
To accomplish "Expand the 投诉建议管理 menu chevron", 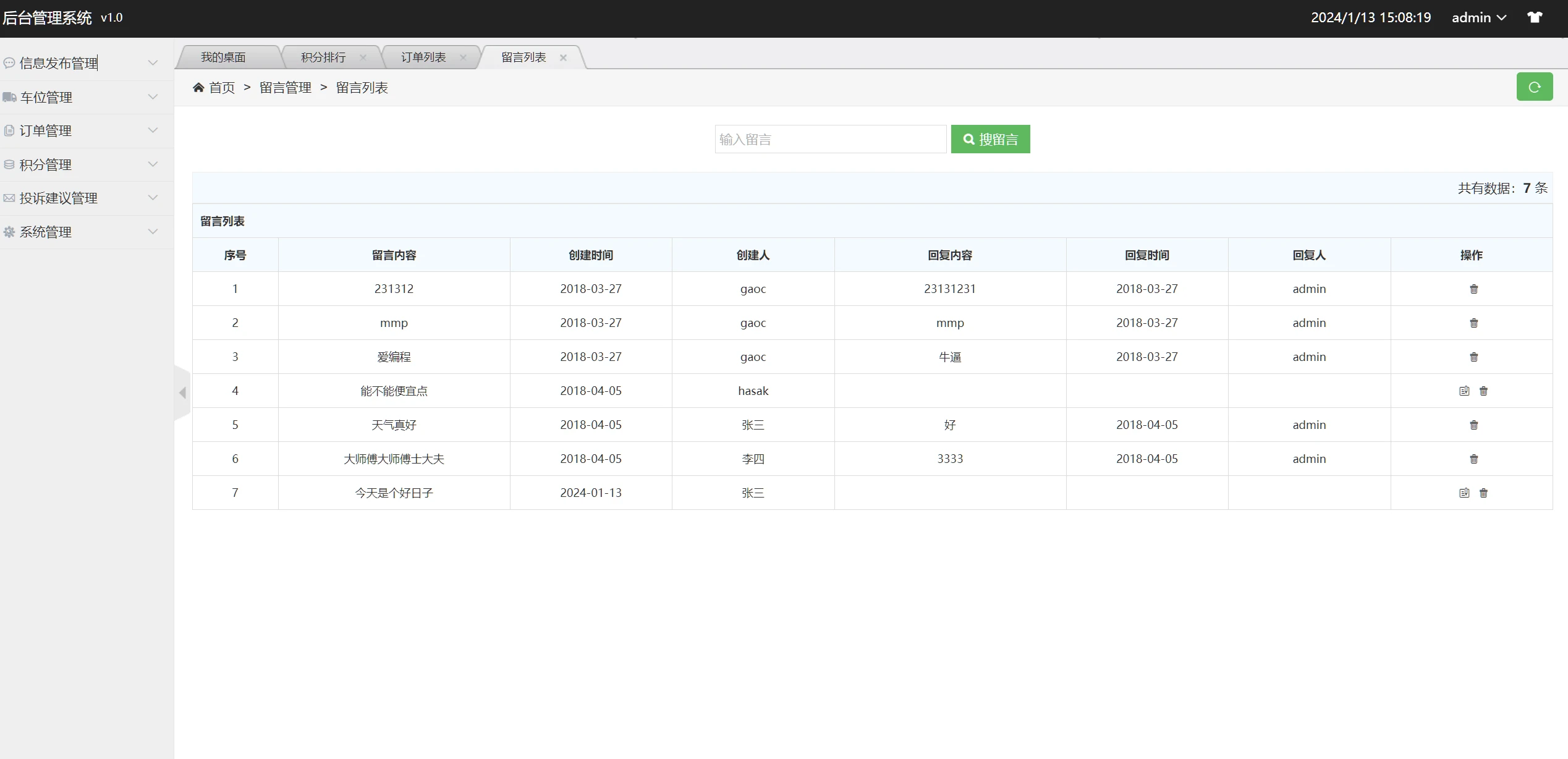I will click(153, 198).
